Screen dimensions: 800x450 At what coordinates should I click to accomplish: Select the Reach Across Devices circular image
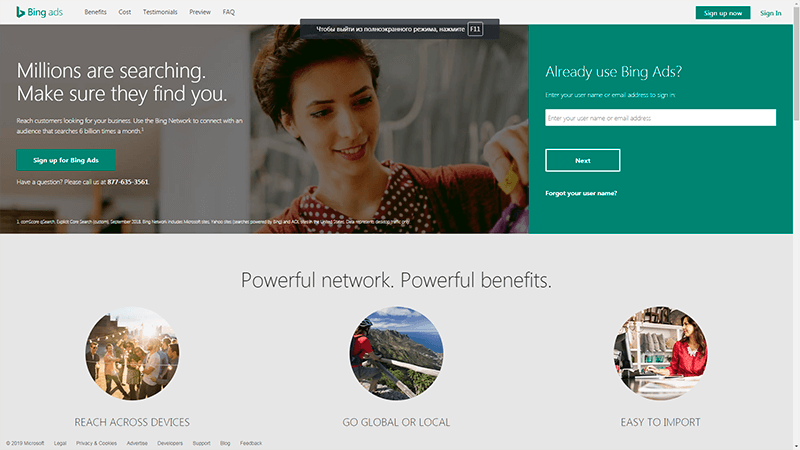click(132, 353)
